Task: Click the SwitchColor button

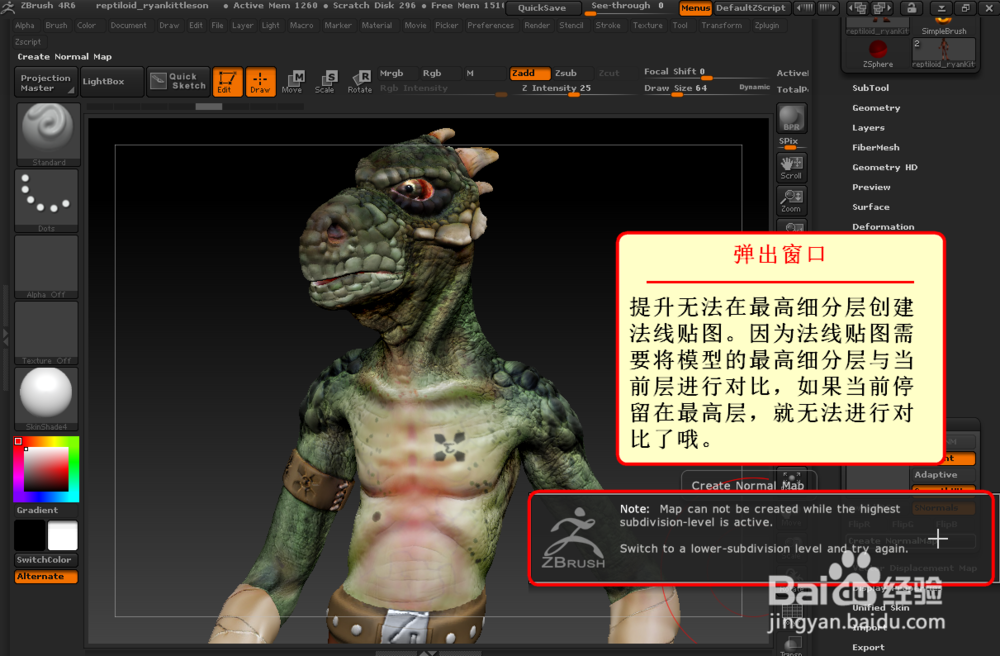Action: pyautogui.click(x=46, y=560)
